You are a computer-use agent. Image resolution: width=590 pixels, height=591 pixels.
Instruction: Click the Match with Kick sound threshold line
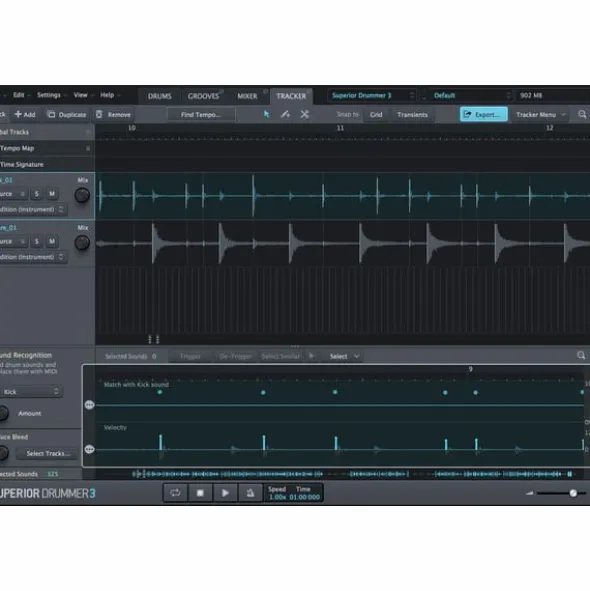[339, 405]
